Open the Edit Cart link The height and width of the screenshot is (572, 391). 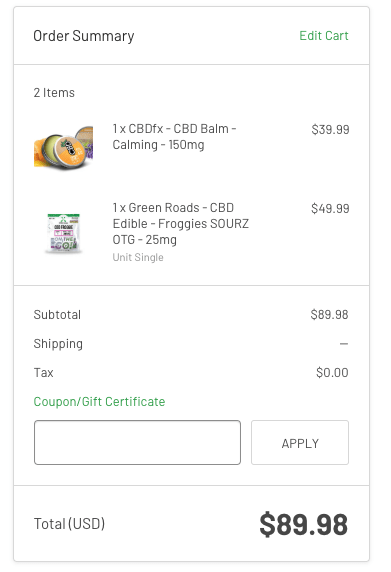click(324, 36)
